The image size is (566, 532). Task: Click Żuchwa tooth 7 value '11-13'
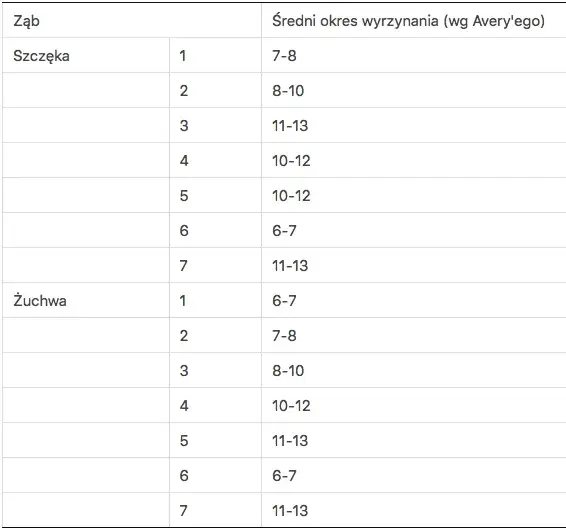click(290, 511)
